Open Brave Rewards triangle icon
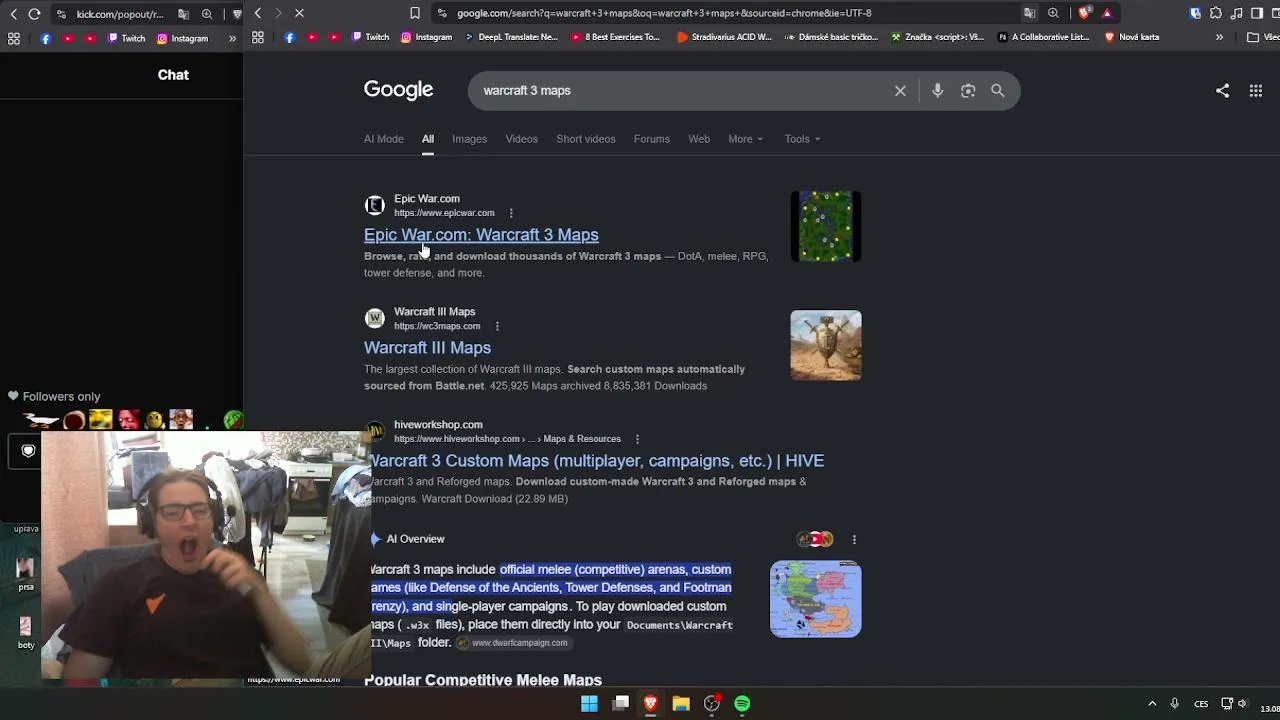This screenshot has width=1280, height=720. [1107, 13]
